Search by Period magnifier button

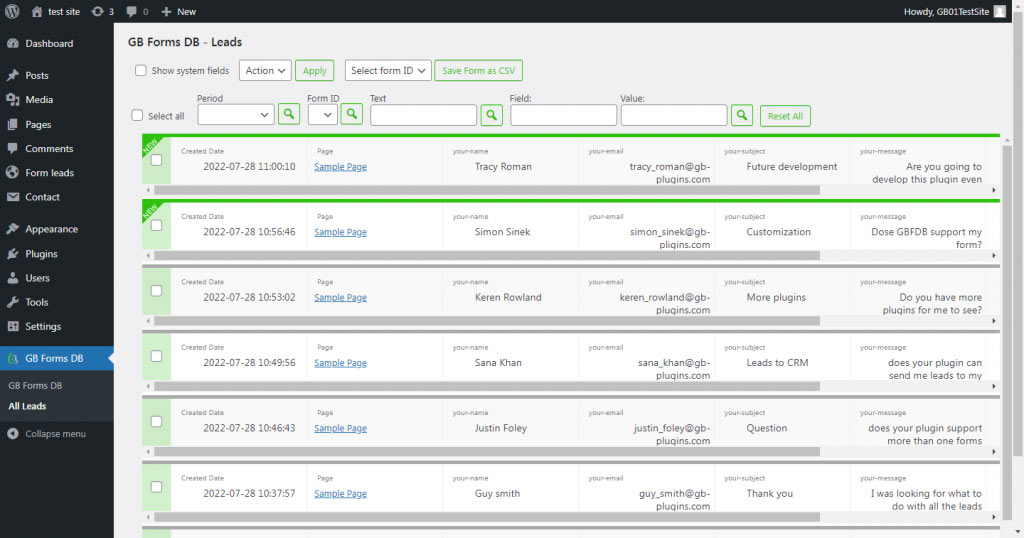tap(289, 114)
